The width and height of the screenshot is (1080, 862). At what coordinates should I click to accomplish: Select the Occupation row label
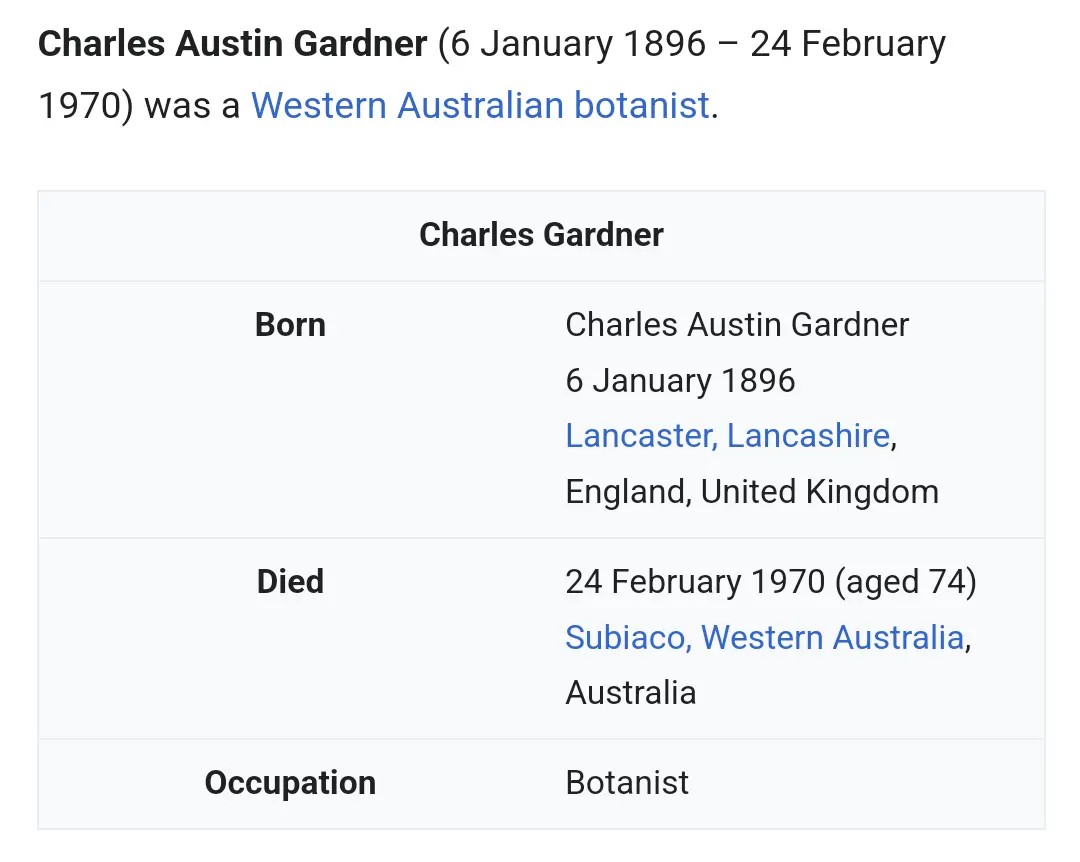(x=290, y=783)
